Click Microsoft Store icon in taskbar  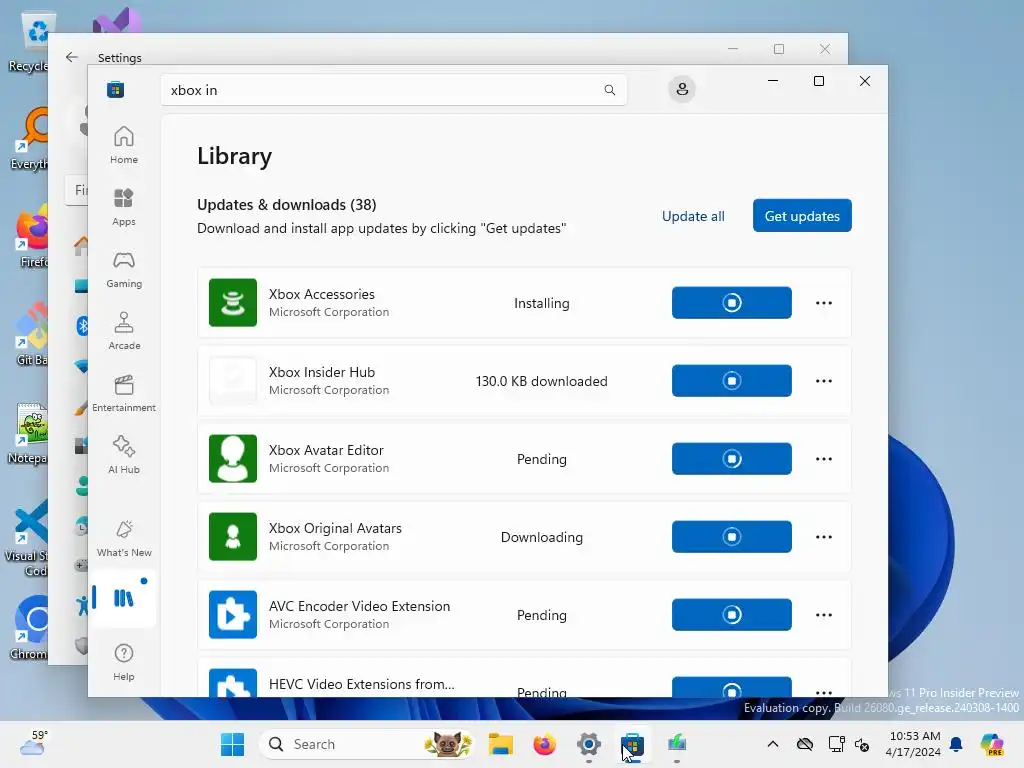pos(632,744)
